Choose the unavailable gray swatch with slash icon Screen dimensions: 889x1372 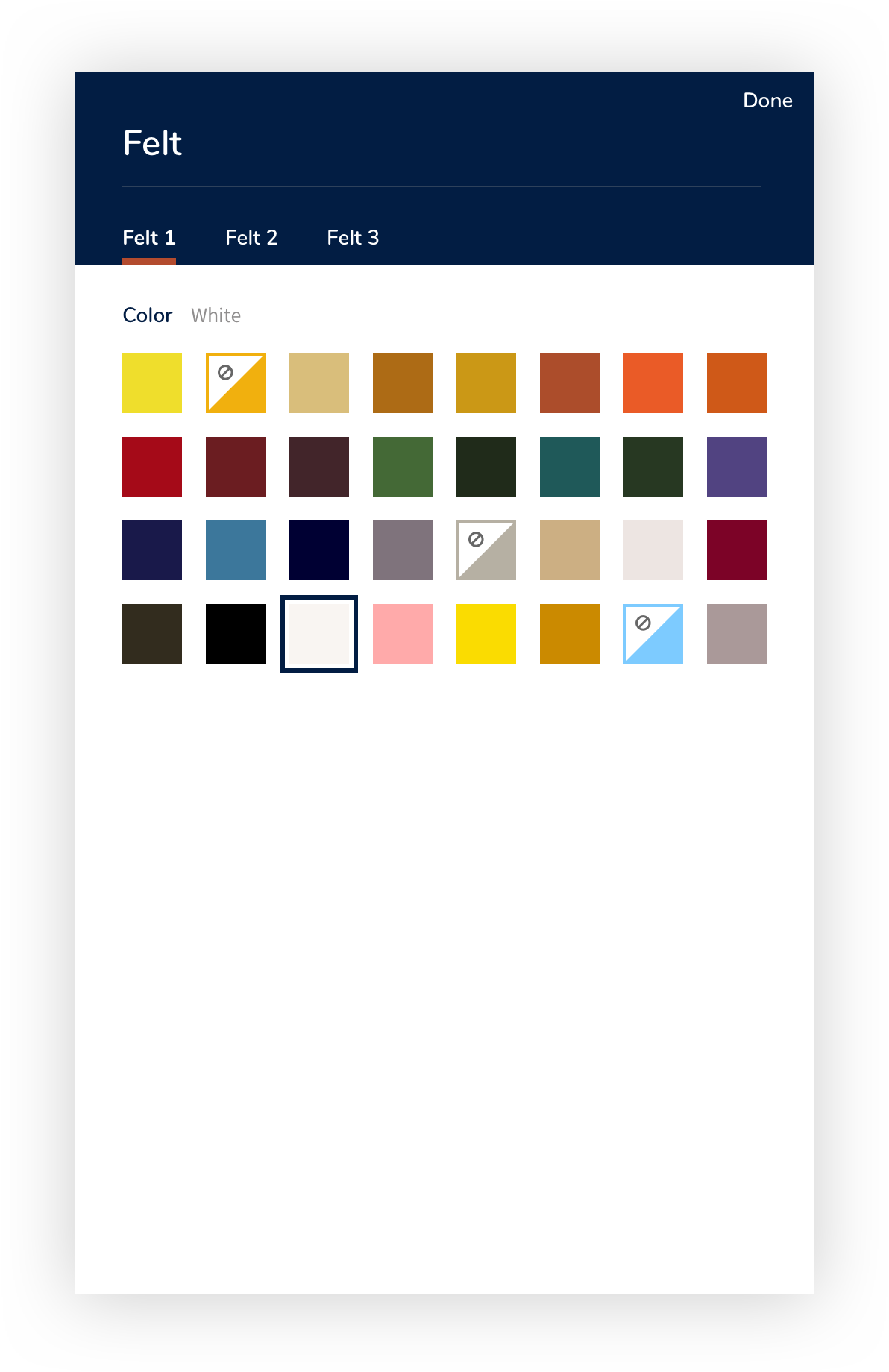[486, 550]
